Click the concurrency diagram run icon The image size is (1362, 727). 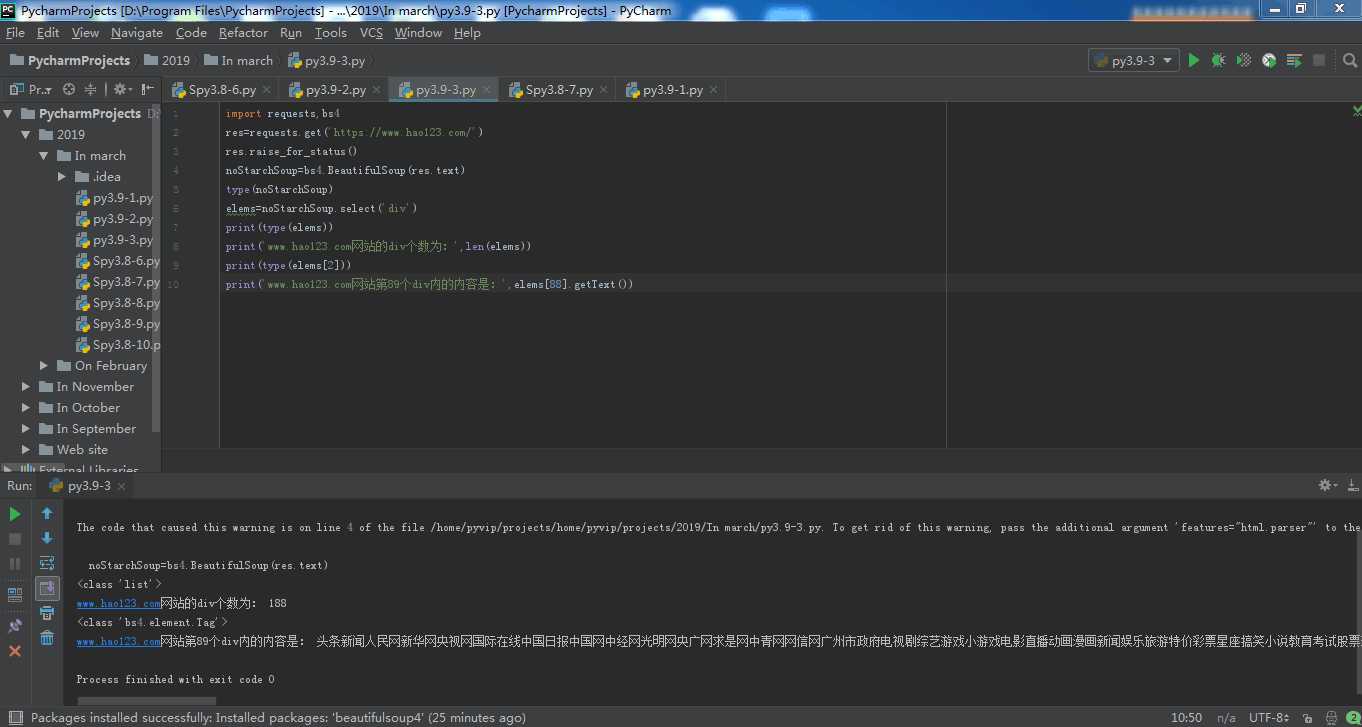(1294, 60)
